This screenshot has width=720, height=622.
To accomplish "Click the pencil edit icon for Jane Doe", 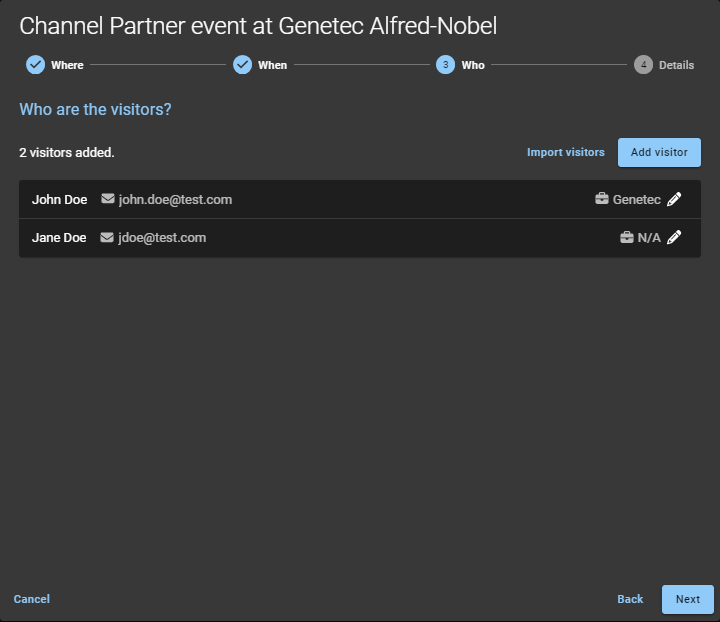I will (x=674, y=238).
